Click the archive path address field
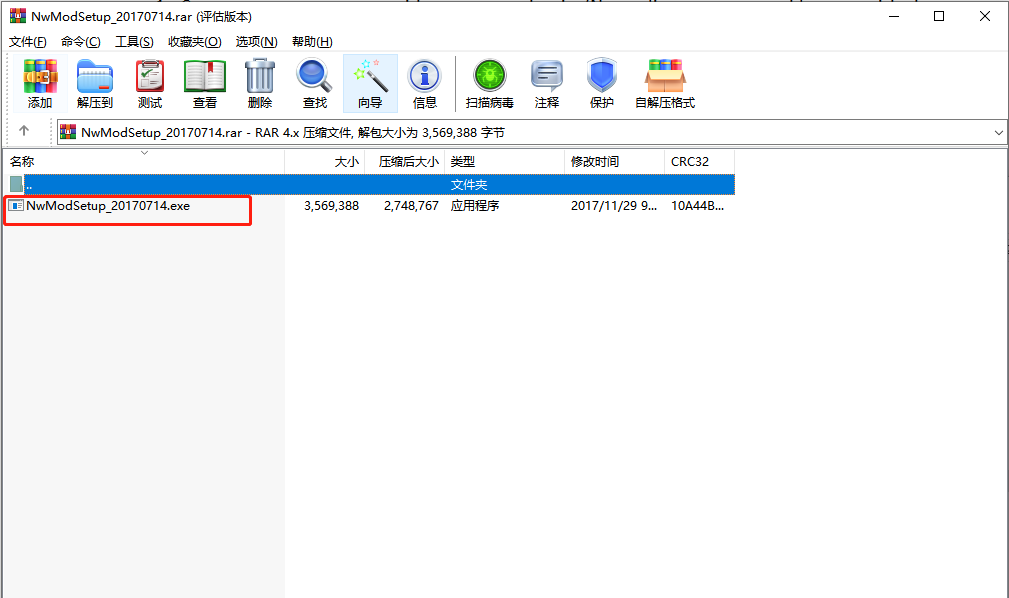 [532, 132]
